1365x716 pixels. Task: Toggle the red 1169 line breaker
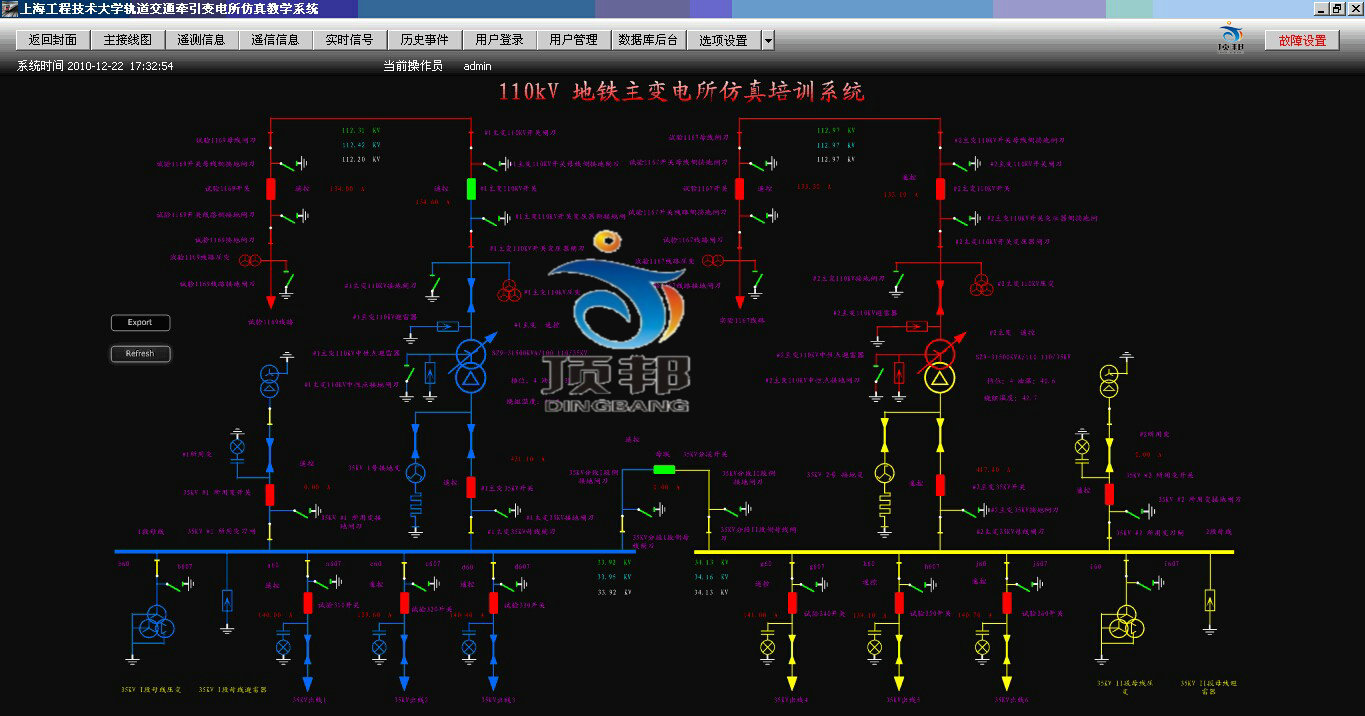click(270, 188)
